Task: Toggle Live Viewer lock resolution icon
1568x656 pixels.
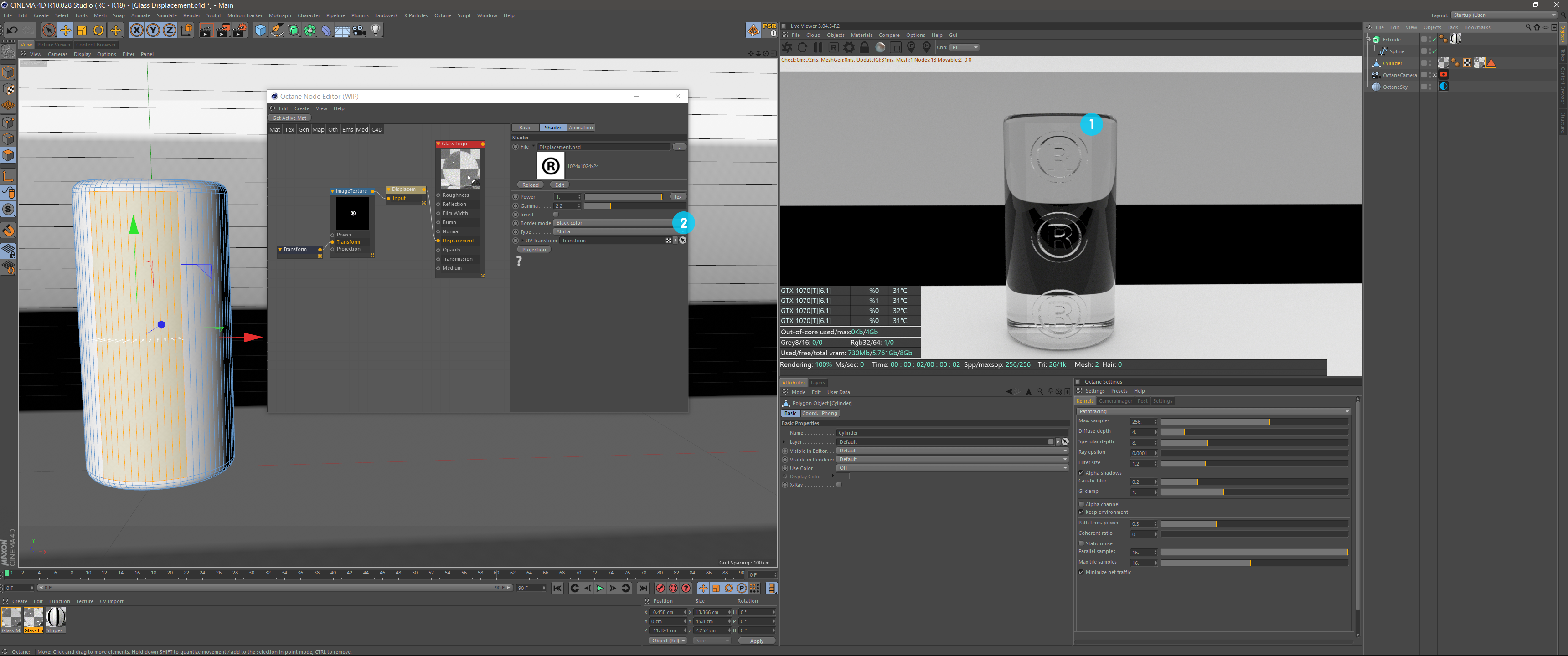Action: pos(864,47)
